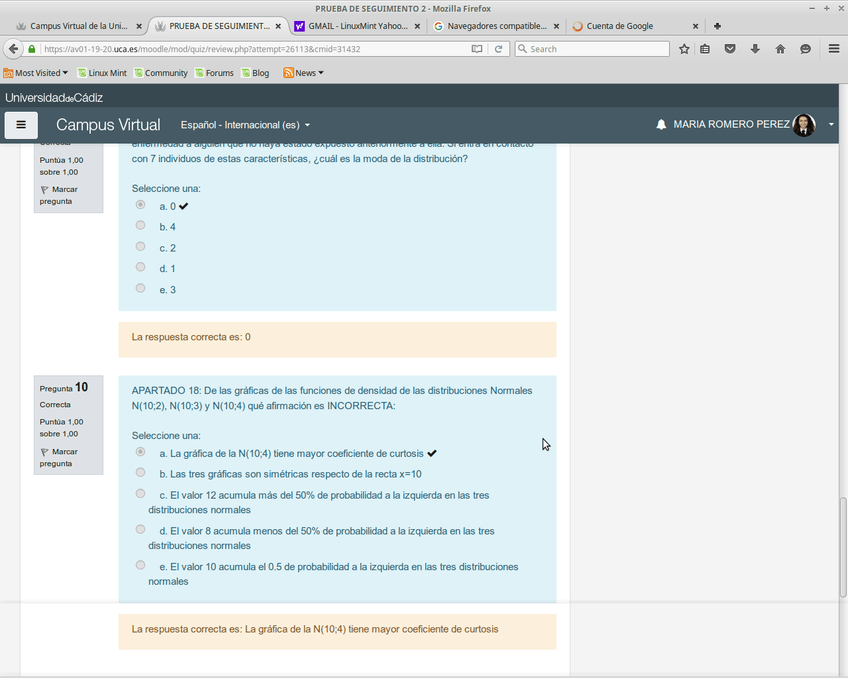The width and height of the screenshot is (848, 678).
Task: Expand the Español - Internacional language dropdown
Action: pos(245,125)
